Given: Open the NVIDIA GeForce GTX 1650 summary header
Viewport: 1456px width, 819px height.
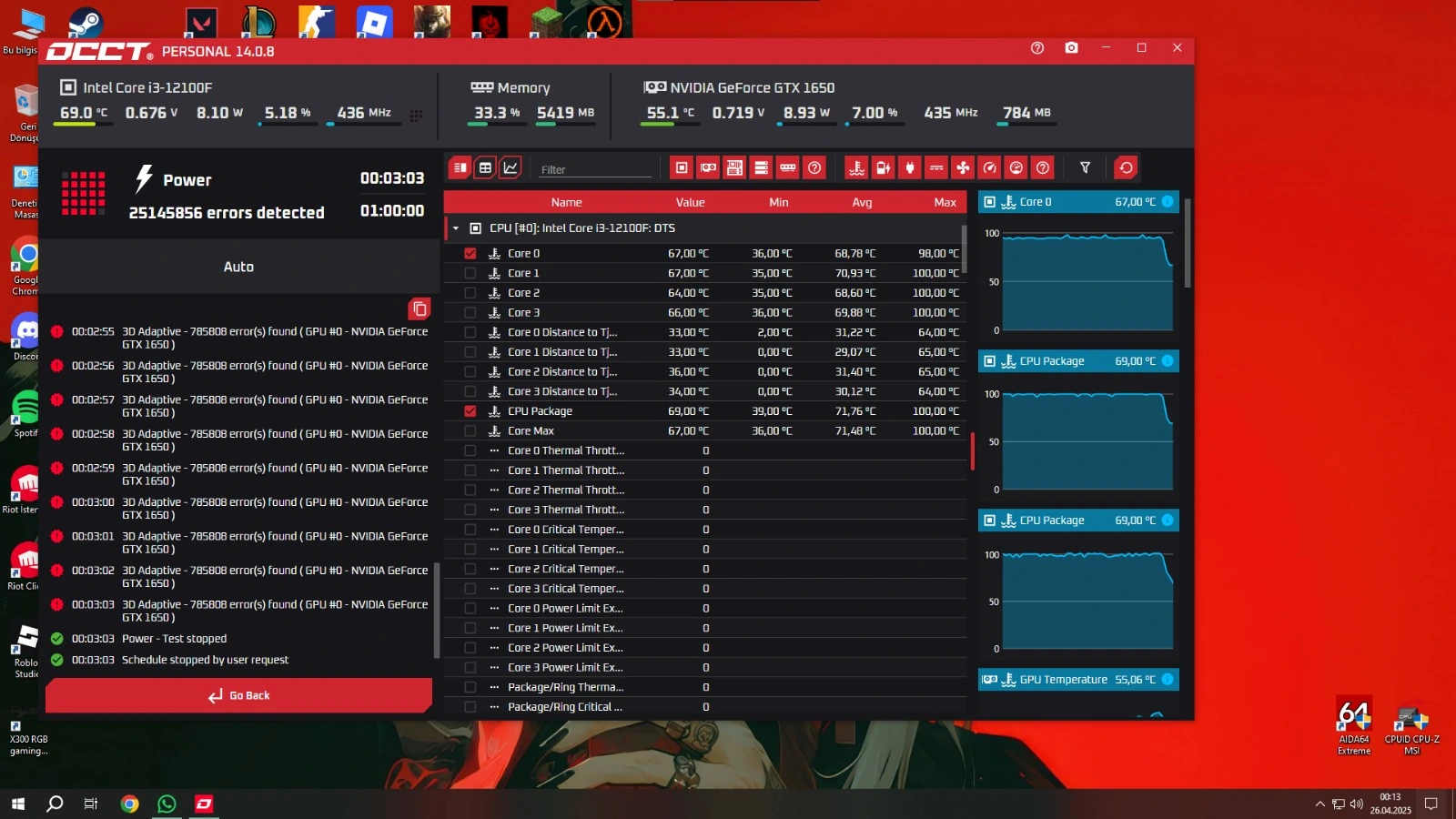Looking at the screenshot, I should 739,87.
